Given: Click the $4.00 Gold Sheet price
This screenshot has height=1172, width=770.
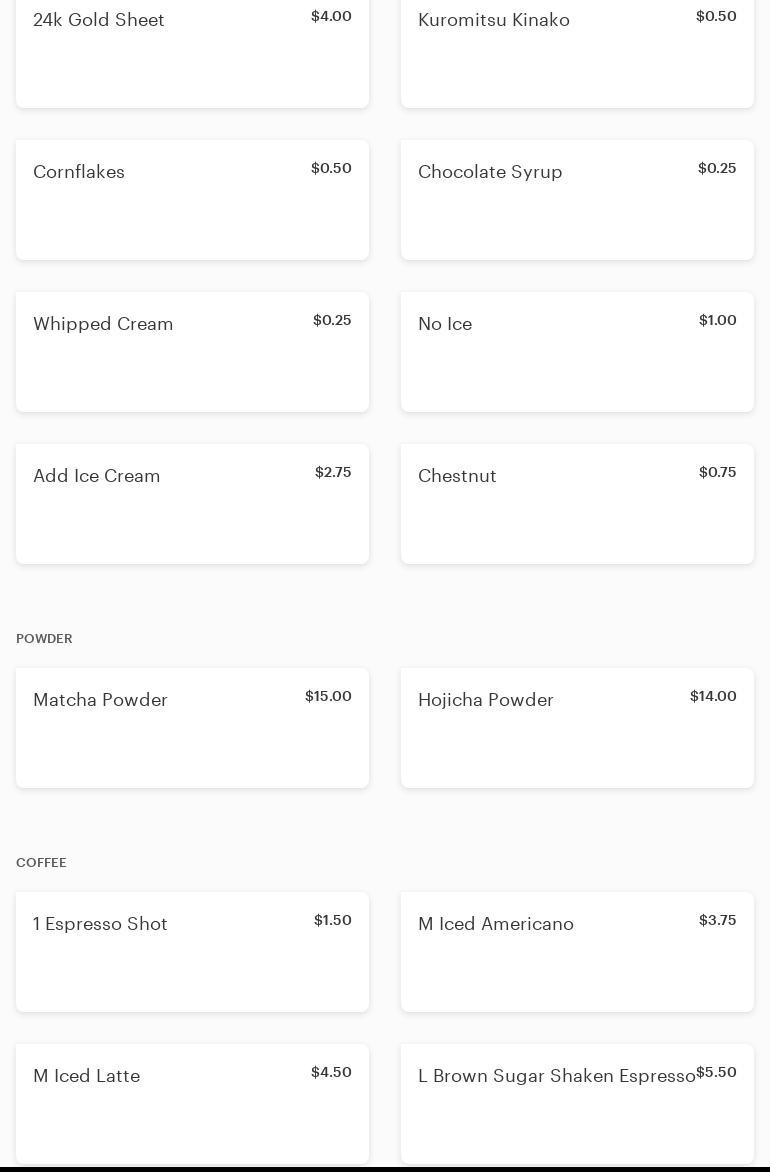Looking at the screenshot, I should tap(331, 16).
